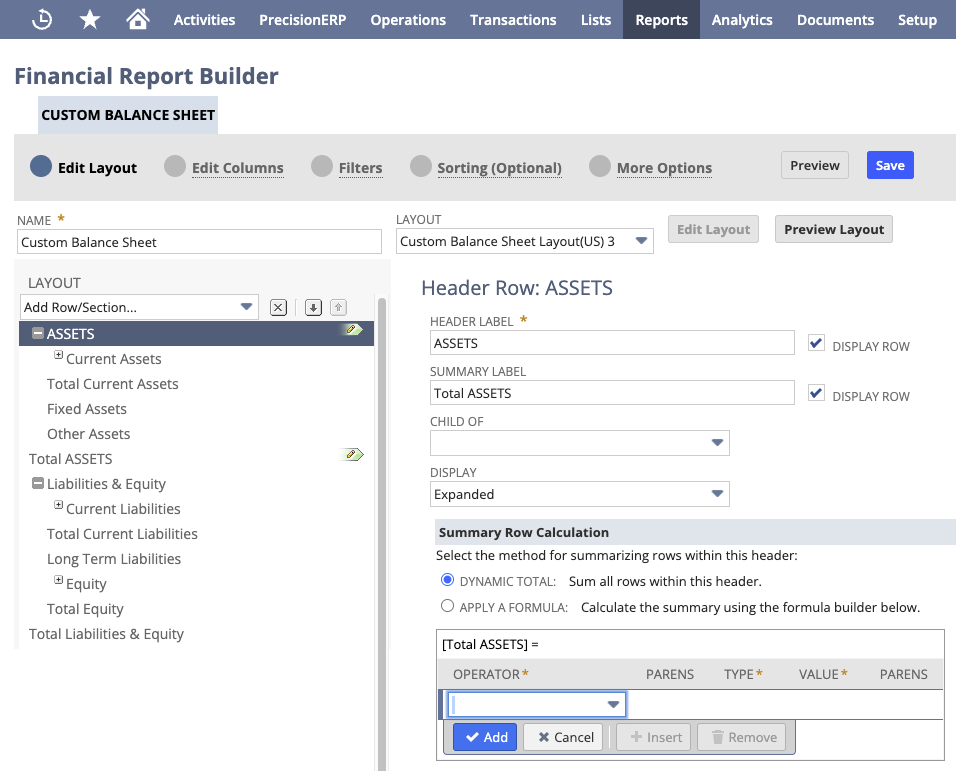
Task: Click the move row up arrow
Action: (338, 307)
